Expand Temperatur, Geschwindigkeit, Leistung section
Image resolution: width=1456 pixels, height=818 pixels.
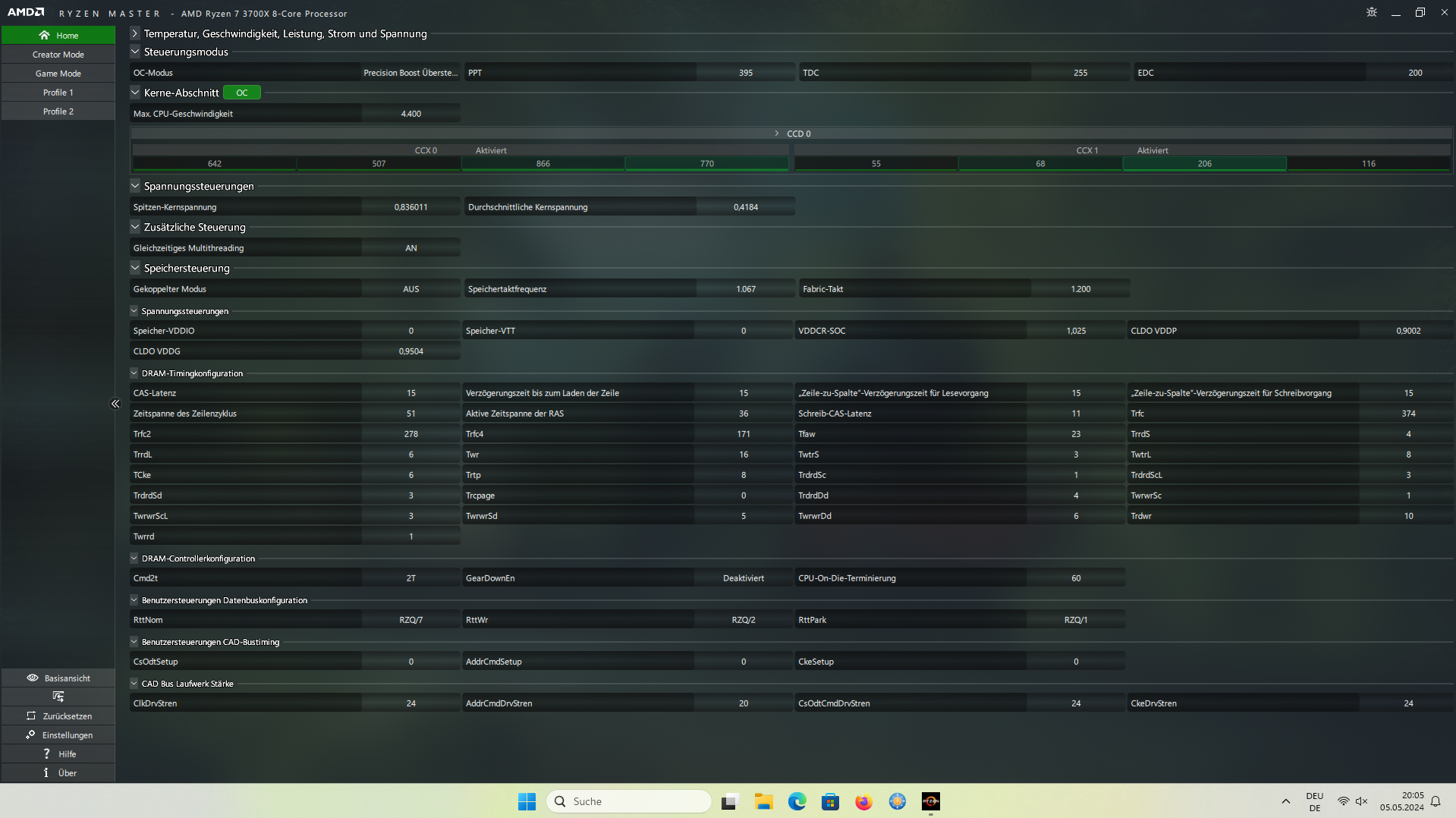click(135, 33)
